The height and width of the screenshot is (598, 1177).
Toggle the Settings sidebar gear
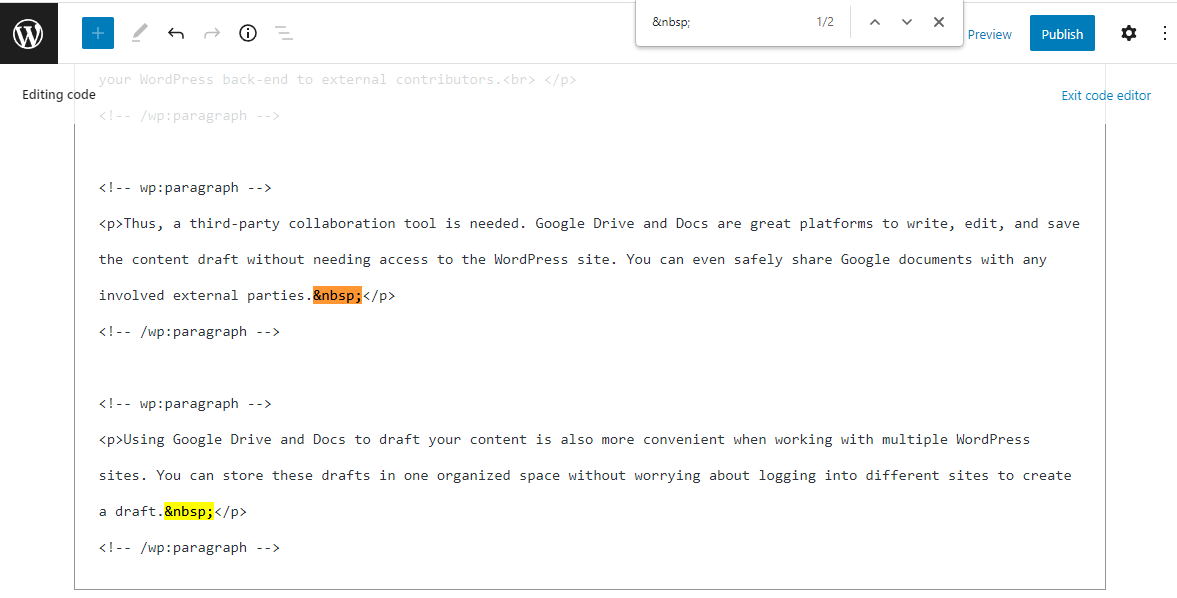pos(1128,33)
